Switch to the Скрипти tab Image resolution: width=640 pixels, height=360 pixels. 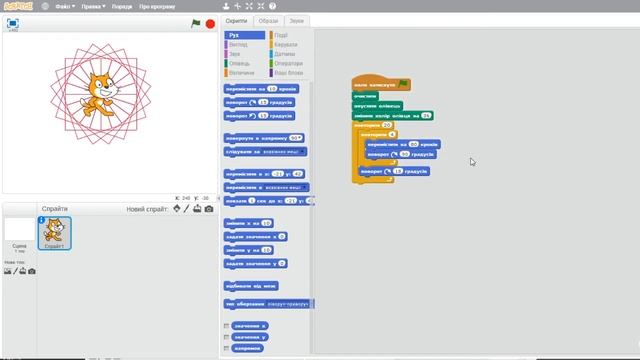tap(236, 21)
